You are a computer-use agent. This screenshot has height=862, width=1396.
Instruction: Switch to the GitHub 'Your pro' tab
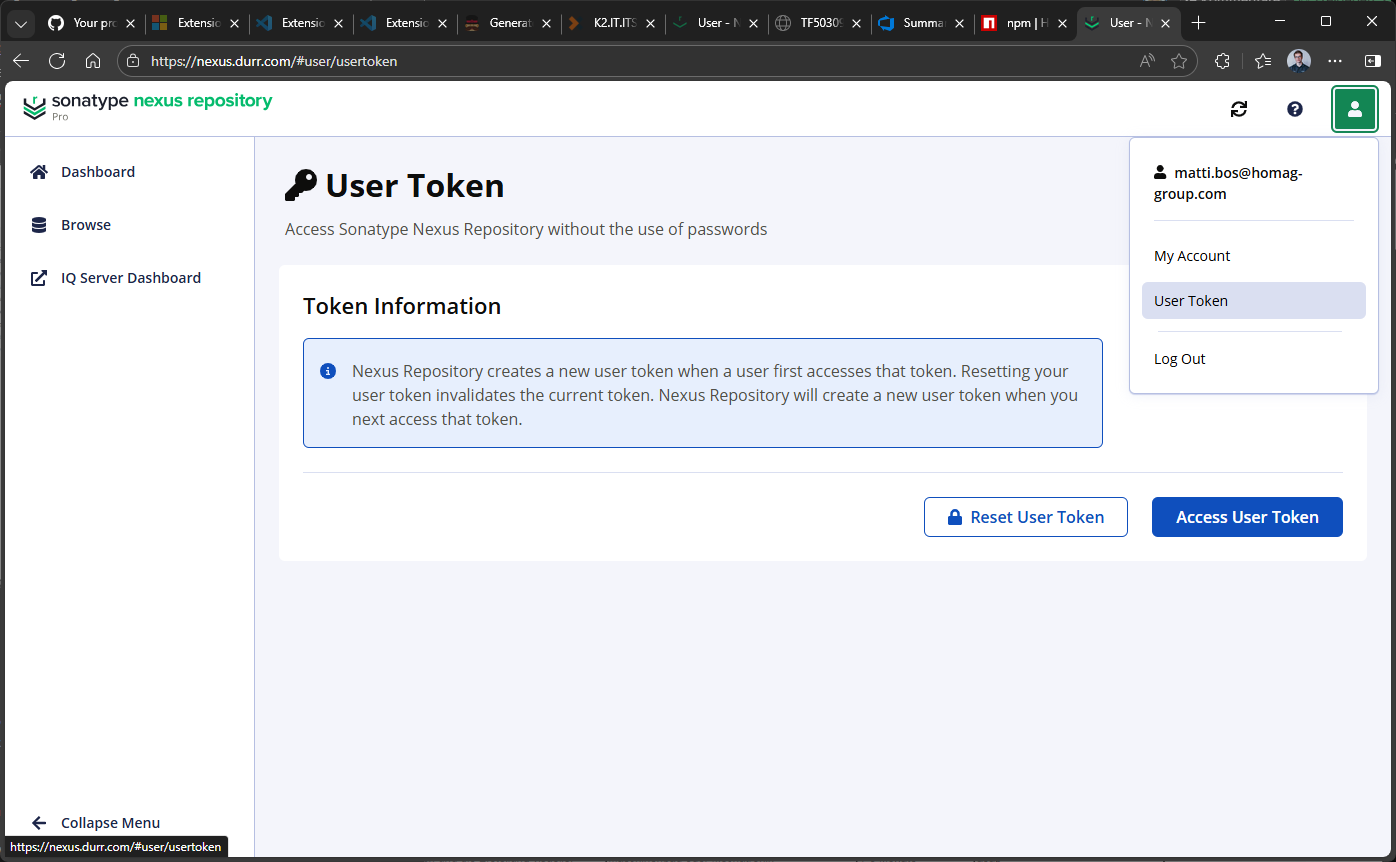coord(91,23)
